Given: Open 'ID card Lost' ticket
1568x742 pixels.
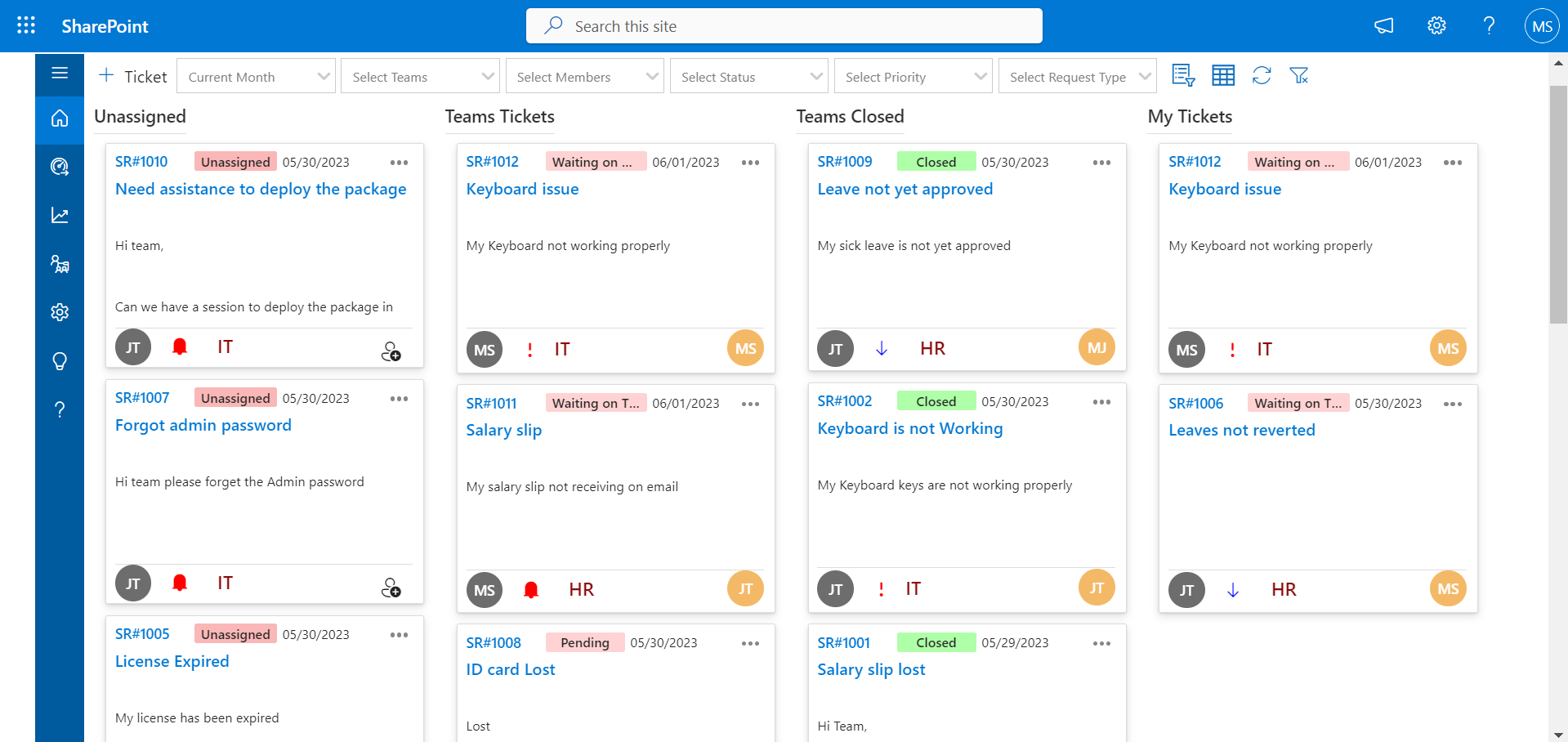Looking at the screenshot, I should click(x=511, y=670).
